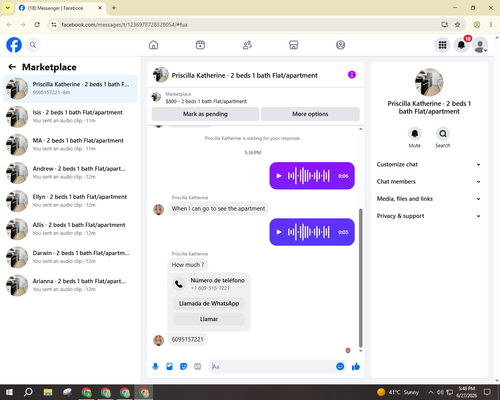Click the 0:05 audio waveform
This screenshot has height=400, width=500.
click(309, 232)
